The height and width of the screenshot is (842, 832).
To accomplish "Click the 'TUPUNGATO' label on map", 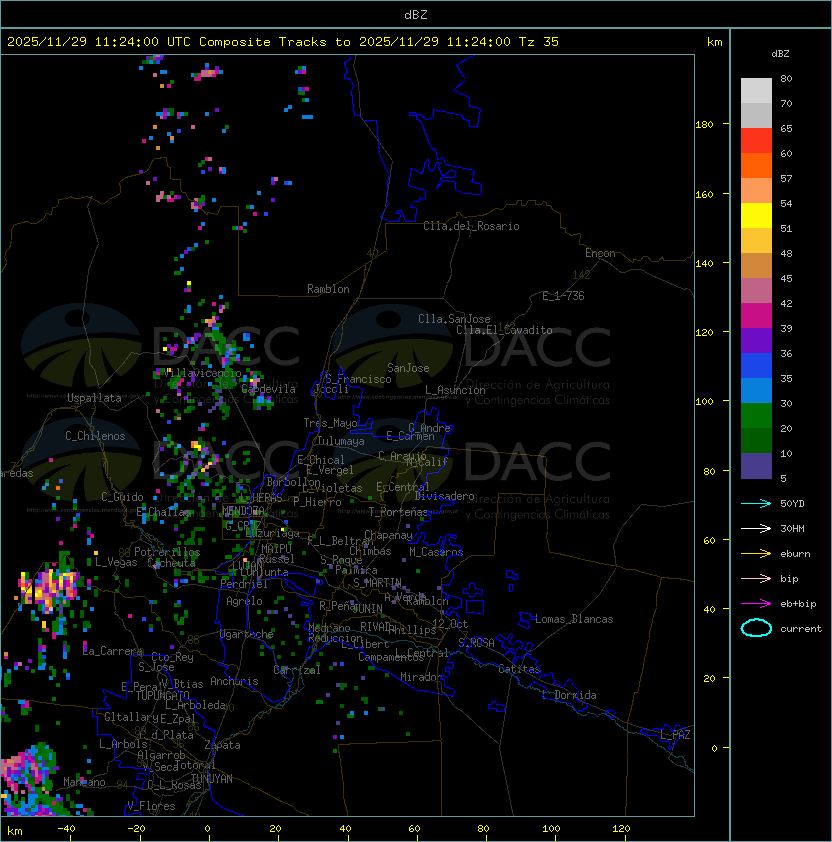I will click(162, 695).
